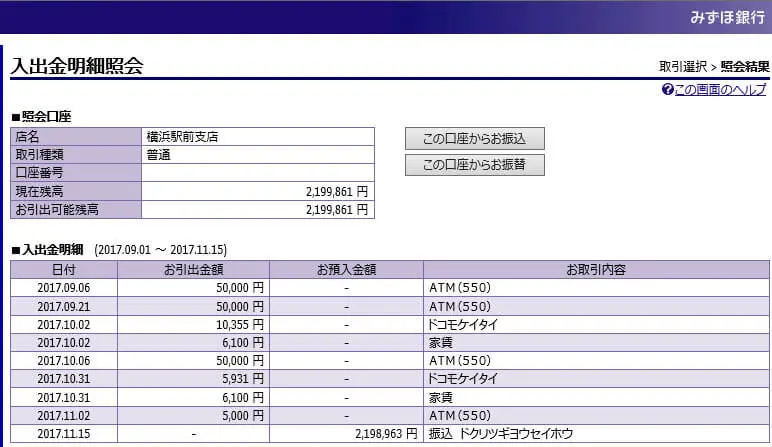
Task: Click the 2,198,963 円 deposit amount
Action: point(386,434)
